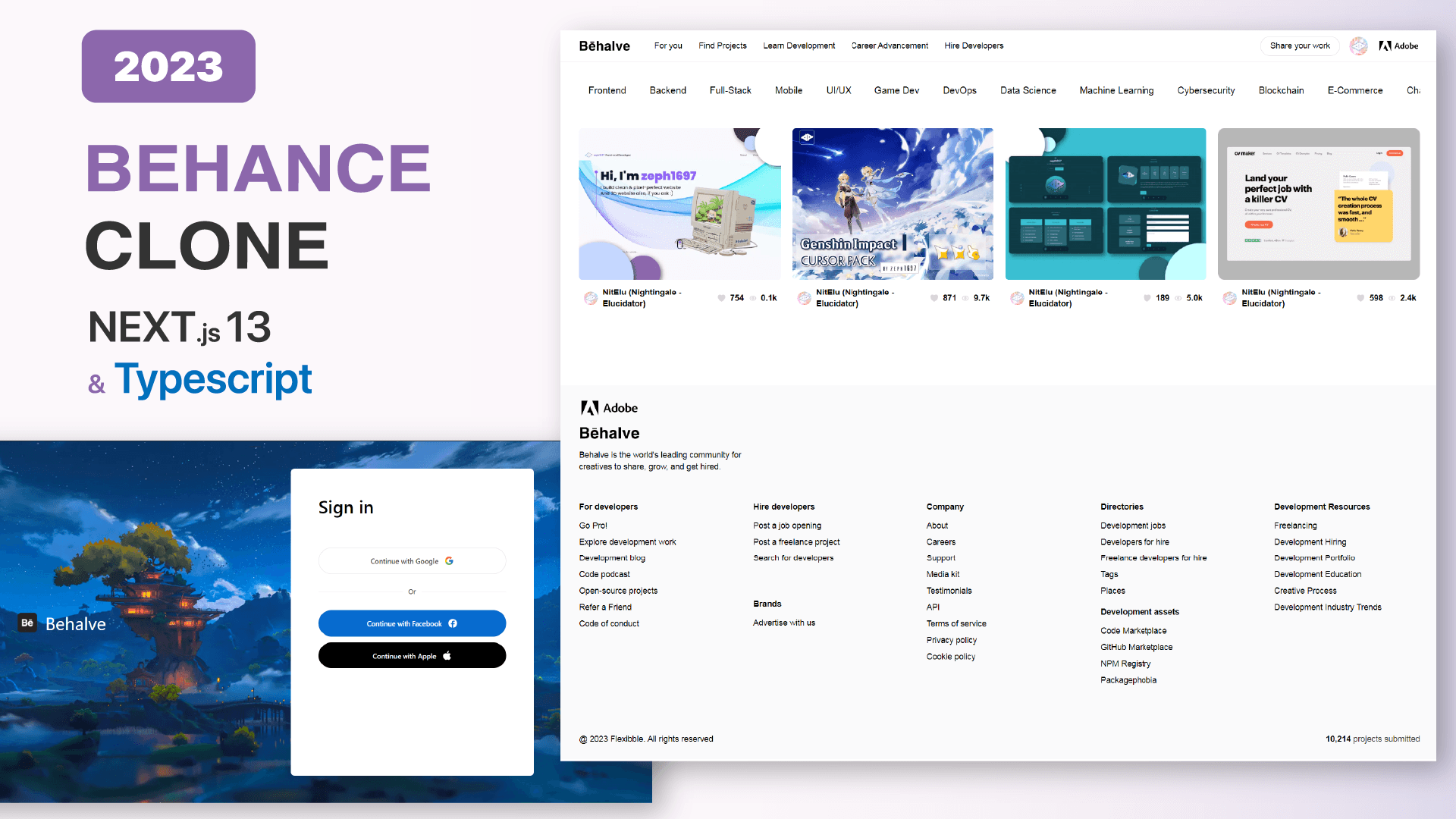Image resolution: width=1456 pixels, height=819 pixels.
Task: Select the Machine Learning category filter
Action: click(1116, 90)
